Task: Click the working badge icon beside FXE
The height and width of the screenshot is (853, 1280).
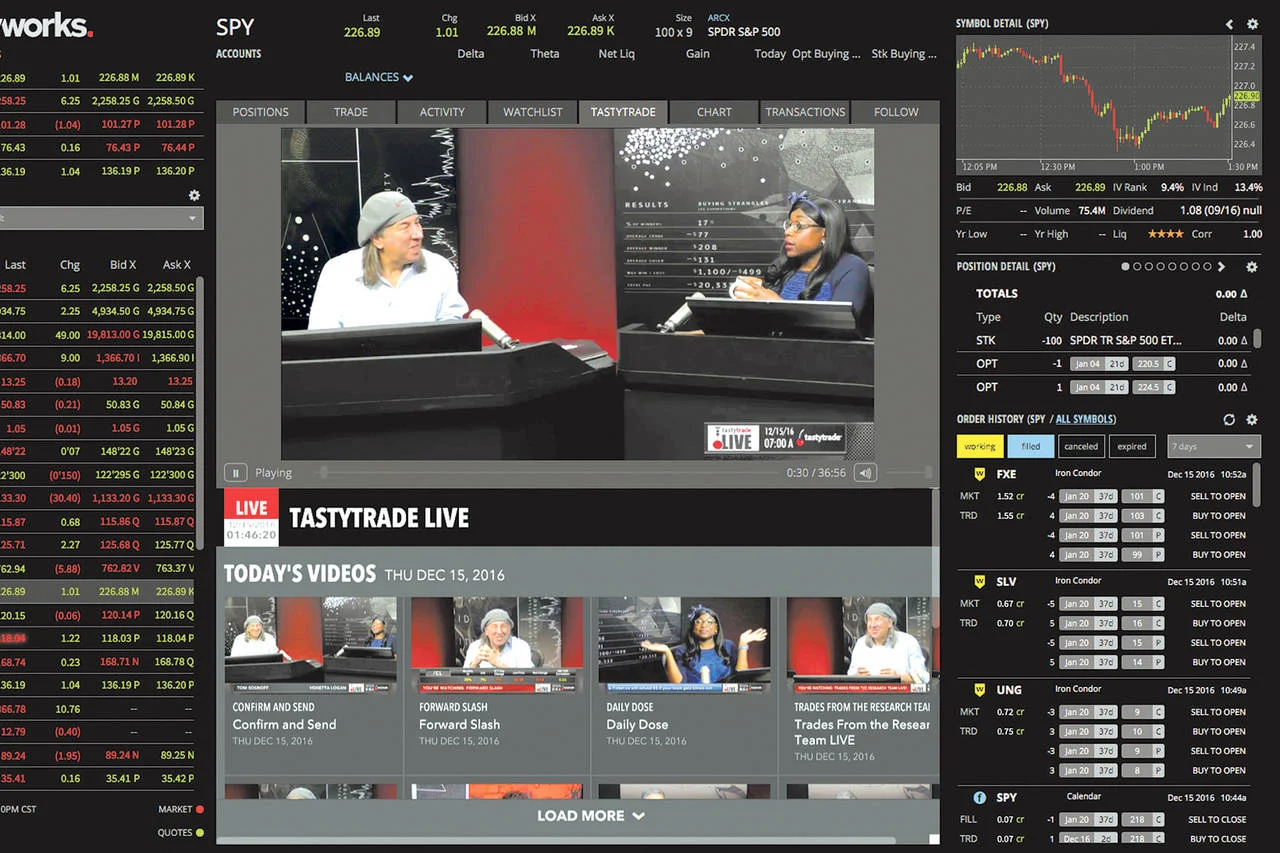Action: pyautogui.click(x=980, y=474)
